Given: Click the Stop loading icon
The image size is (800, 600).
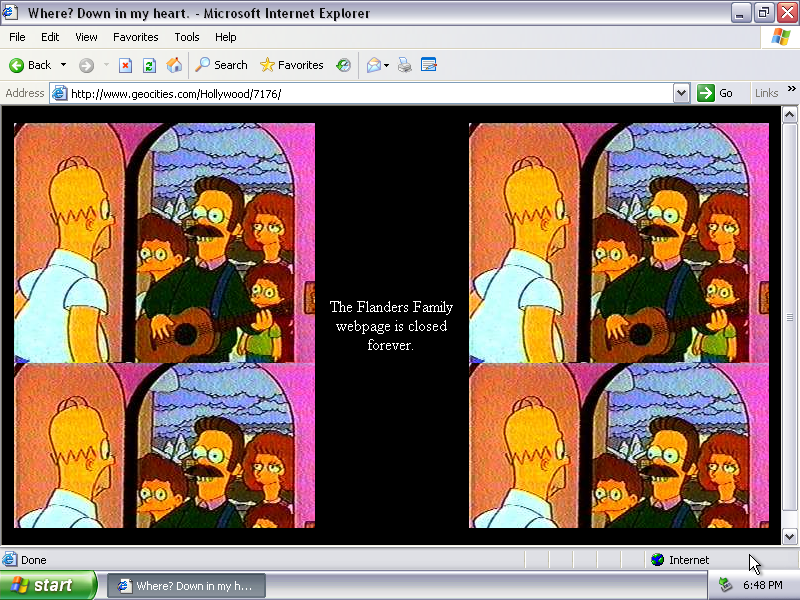Looking at the screenshot, I should (125, 65).
